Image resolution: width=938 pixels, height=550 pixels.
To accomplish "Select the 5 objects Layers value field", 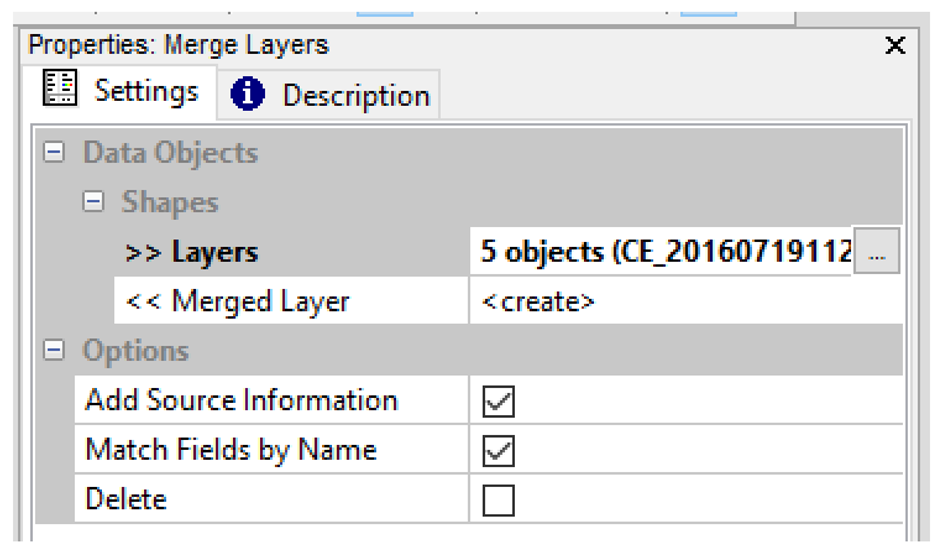I will coord(660,252).
